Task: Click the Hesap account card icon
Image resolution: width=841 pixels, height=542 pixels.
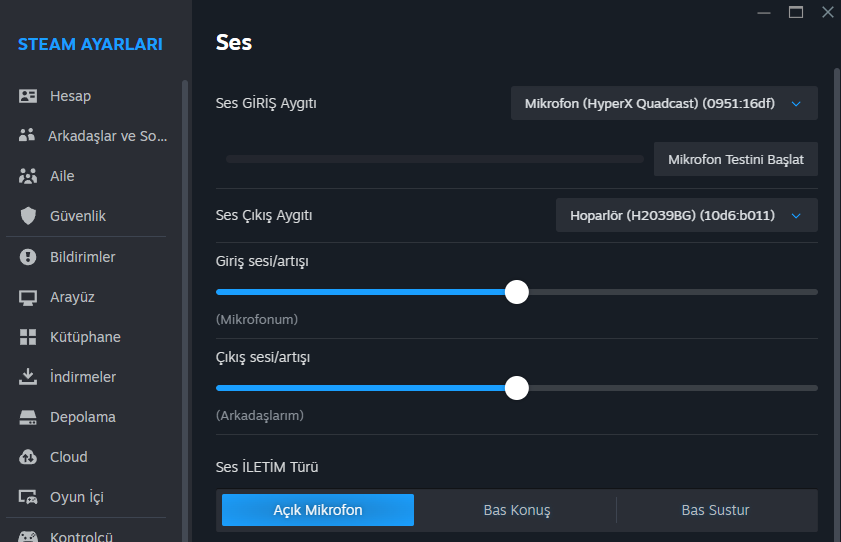Action: tap(28, 96)
